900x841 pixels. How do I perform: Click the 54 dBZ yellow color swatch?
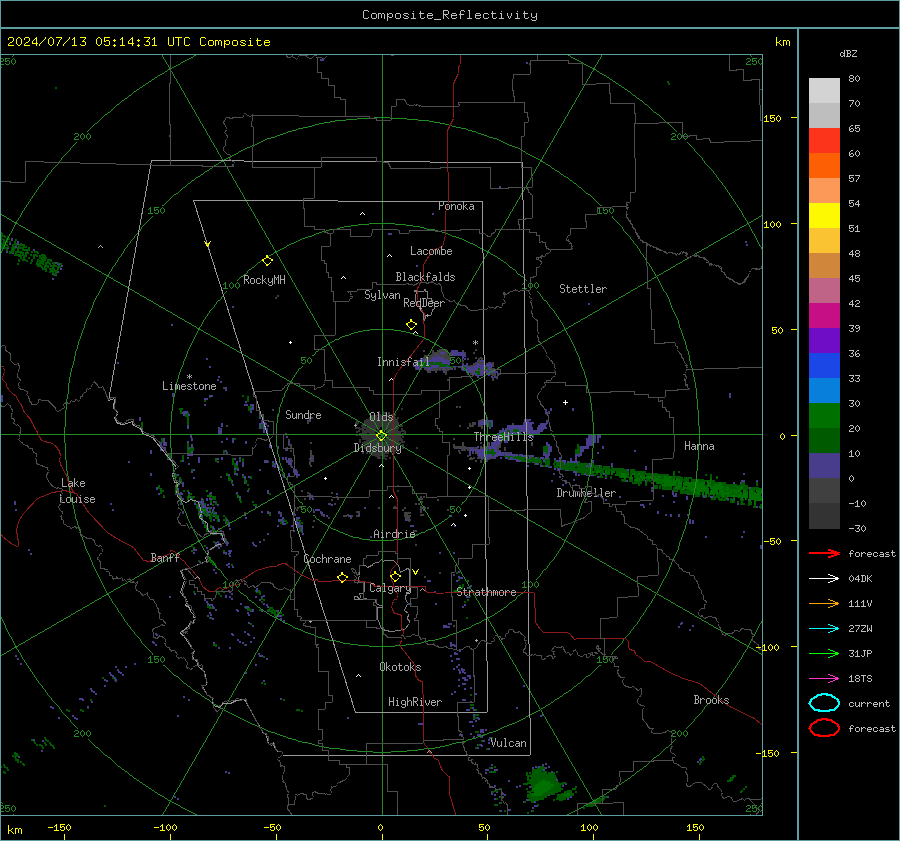pos(824,215)
